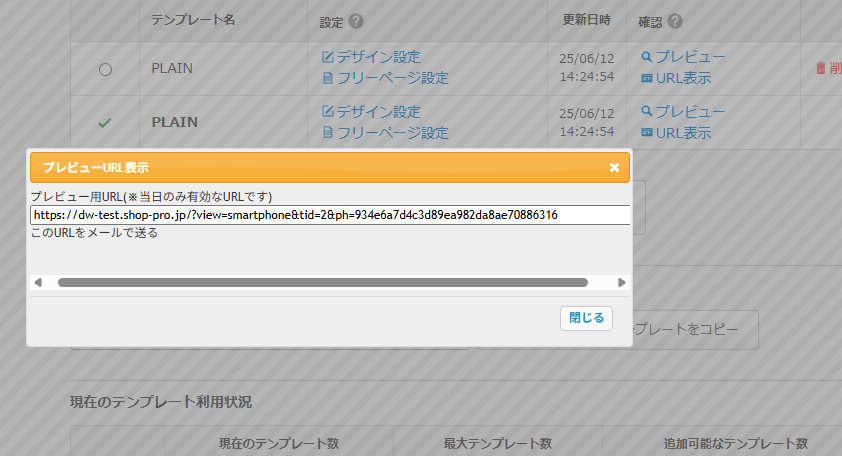Click the このURLをメールで送る link
Image resolution: width=842 pixels, height=456 pixels.
tap(94, 233)
